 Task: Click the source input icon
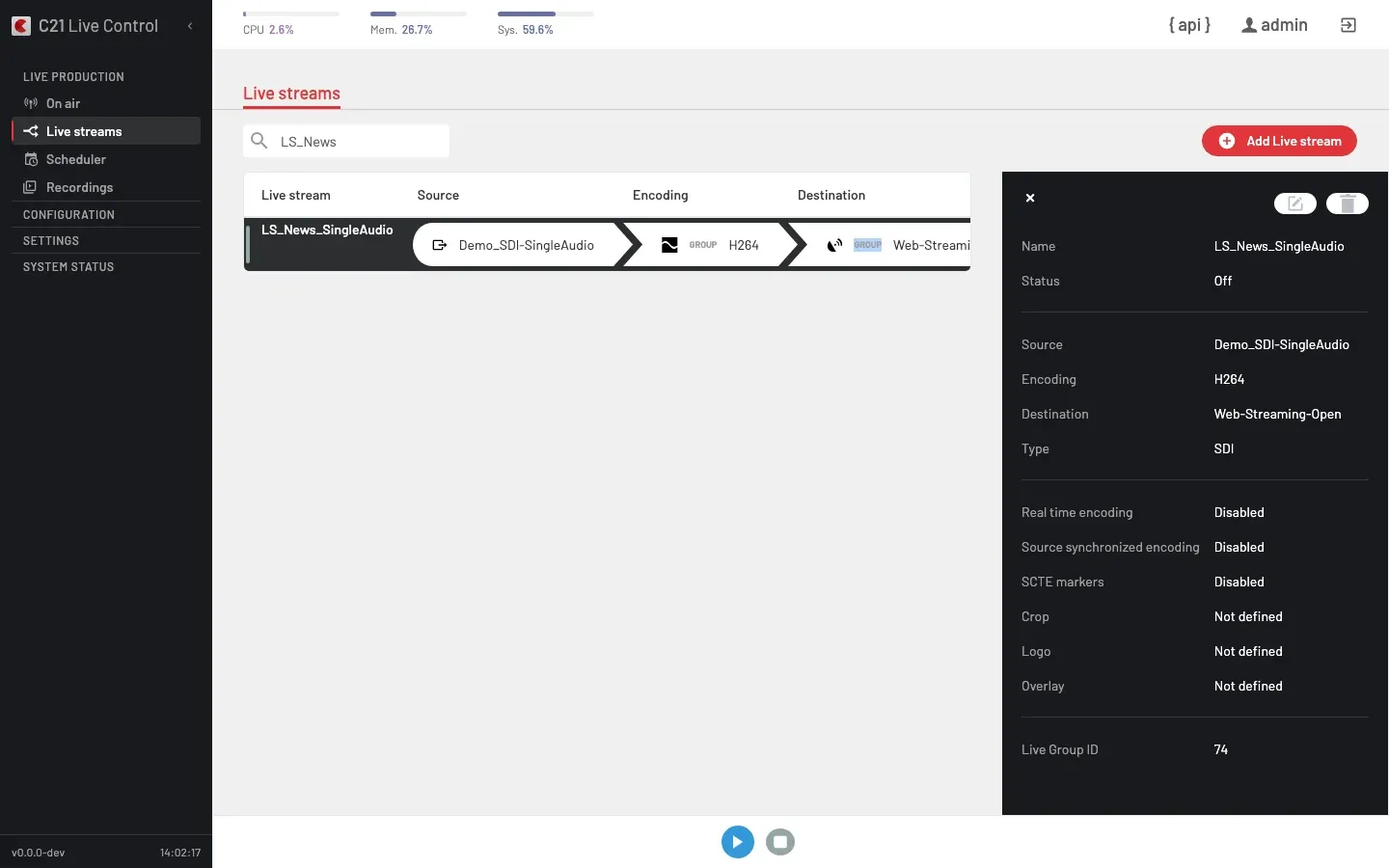(x=439, y=245)
